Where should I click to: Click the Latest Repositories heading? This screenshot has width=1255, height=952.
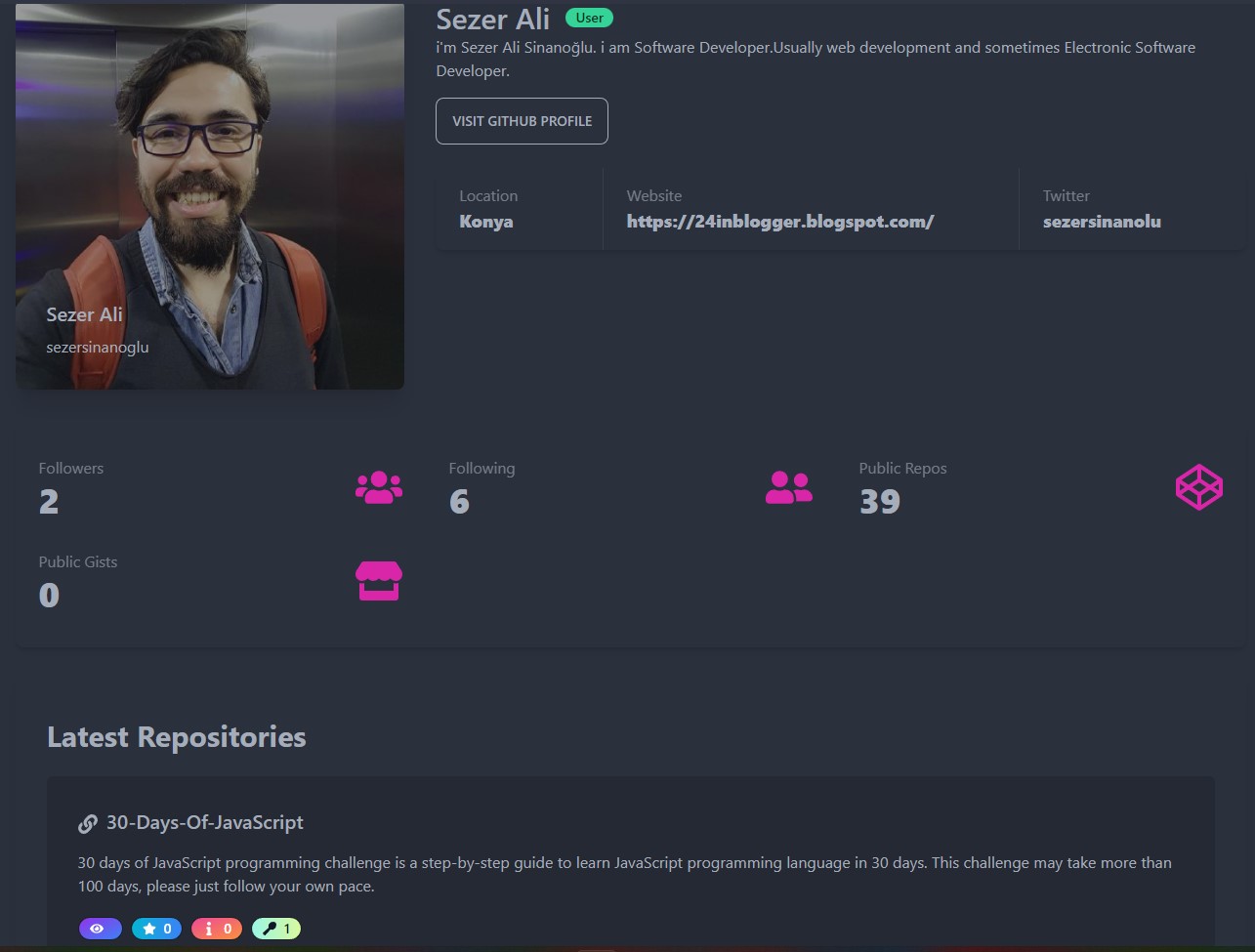coord(177,737)
